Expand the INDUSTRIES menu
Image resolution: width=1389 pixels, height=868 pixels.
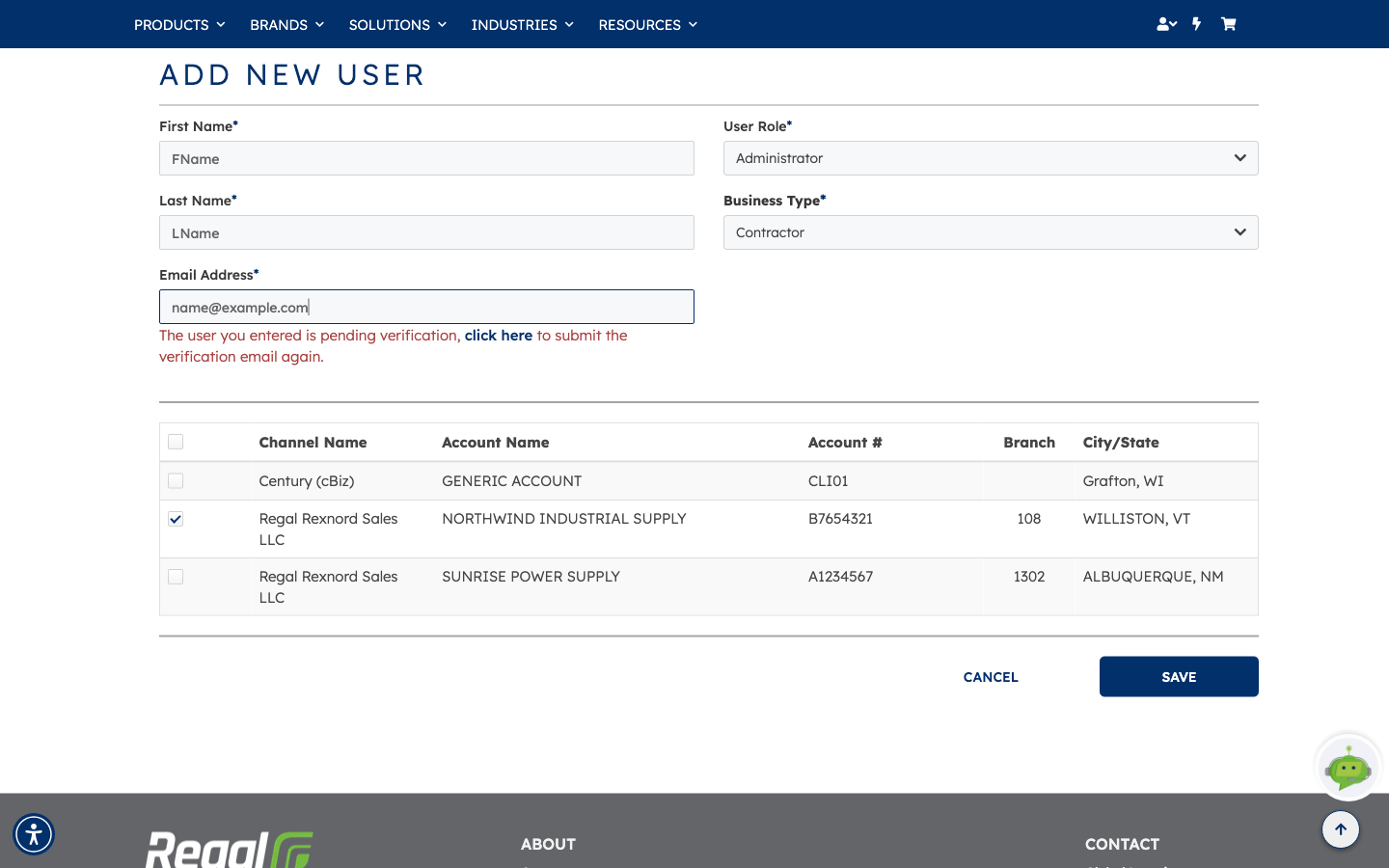(x=522, y=24)
